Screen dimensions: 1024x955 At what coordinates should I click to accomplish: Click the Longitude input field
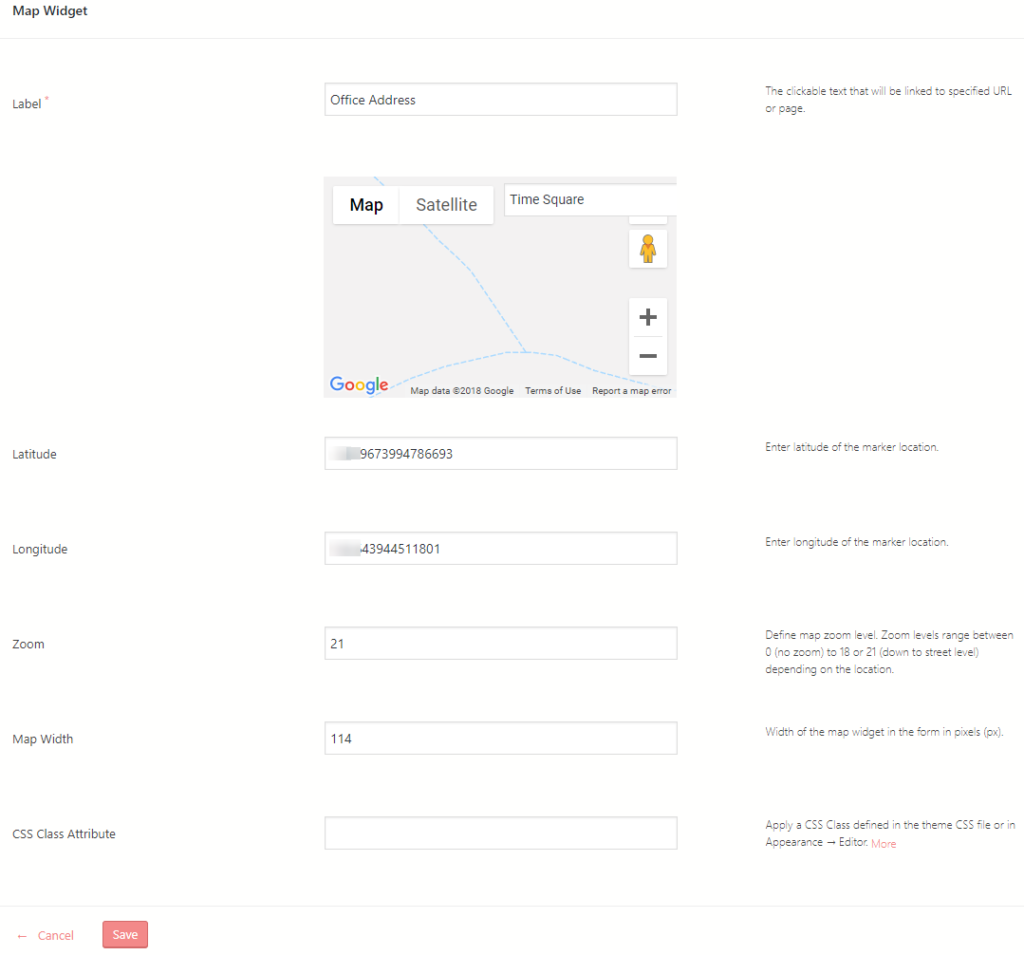coord(500,548)
